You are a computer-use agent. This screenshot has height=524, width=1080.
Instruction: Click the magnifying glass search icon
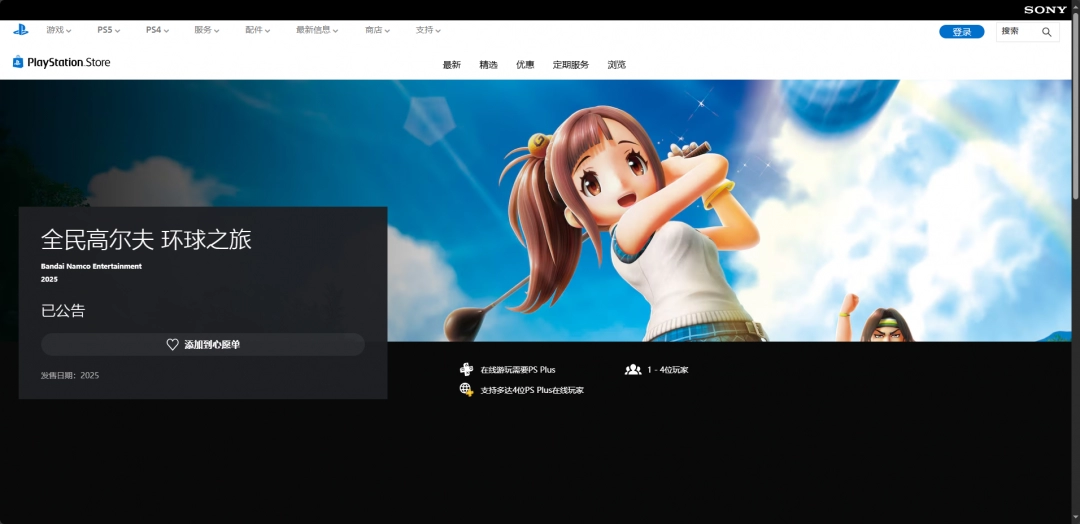coord(1046,32)
